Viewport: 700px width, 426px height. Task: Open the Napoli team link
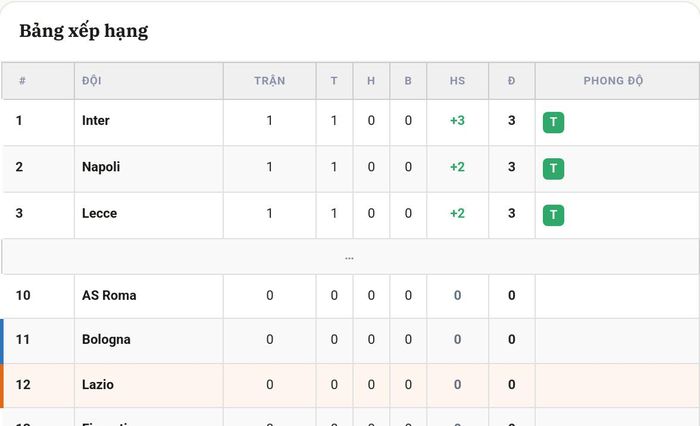(x=101, y=167)
